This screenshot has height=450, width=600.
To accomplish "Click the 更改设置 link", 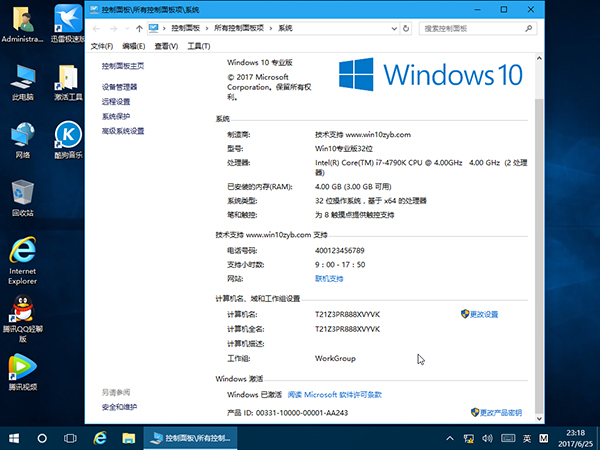I will tap(483, 314).
